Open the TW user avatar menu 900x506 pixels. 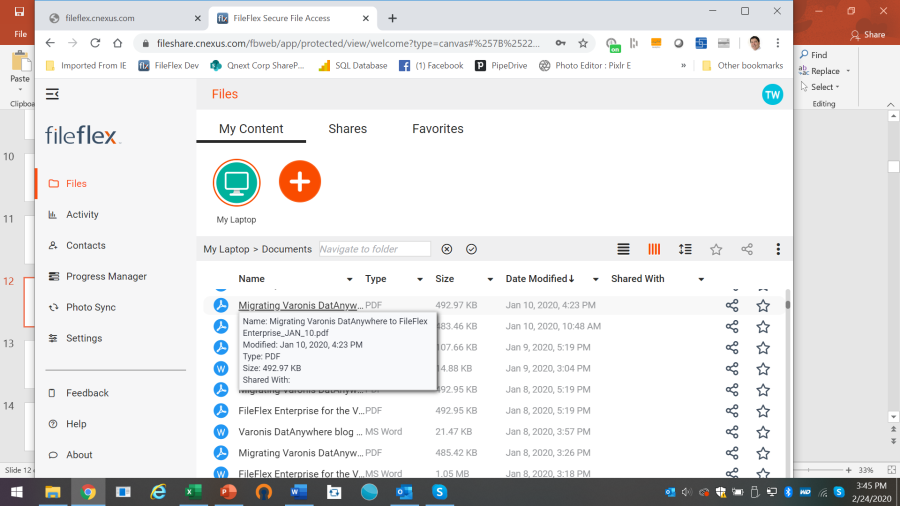tap(772, 95)
